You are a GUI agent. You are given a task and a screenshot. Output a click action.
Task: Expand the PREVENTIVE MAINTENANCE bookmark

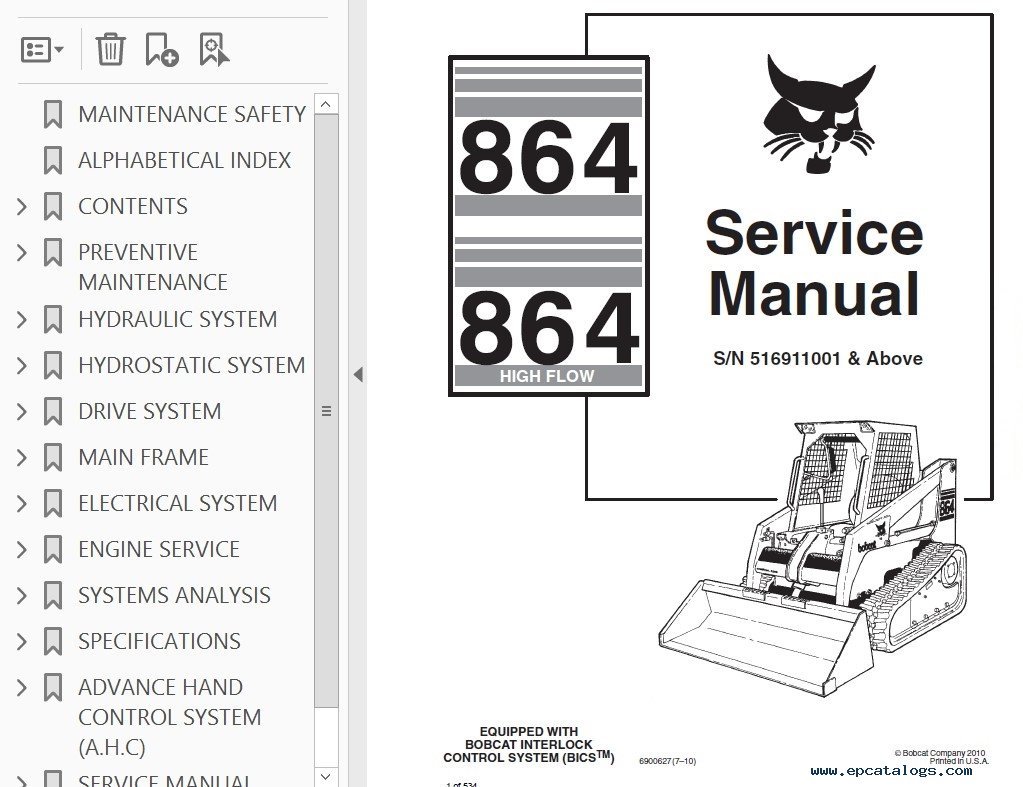(22, 253)
